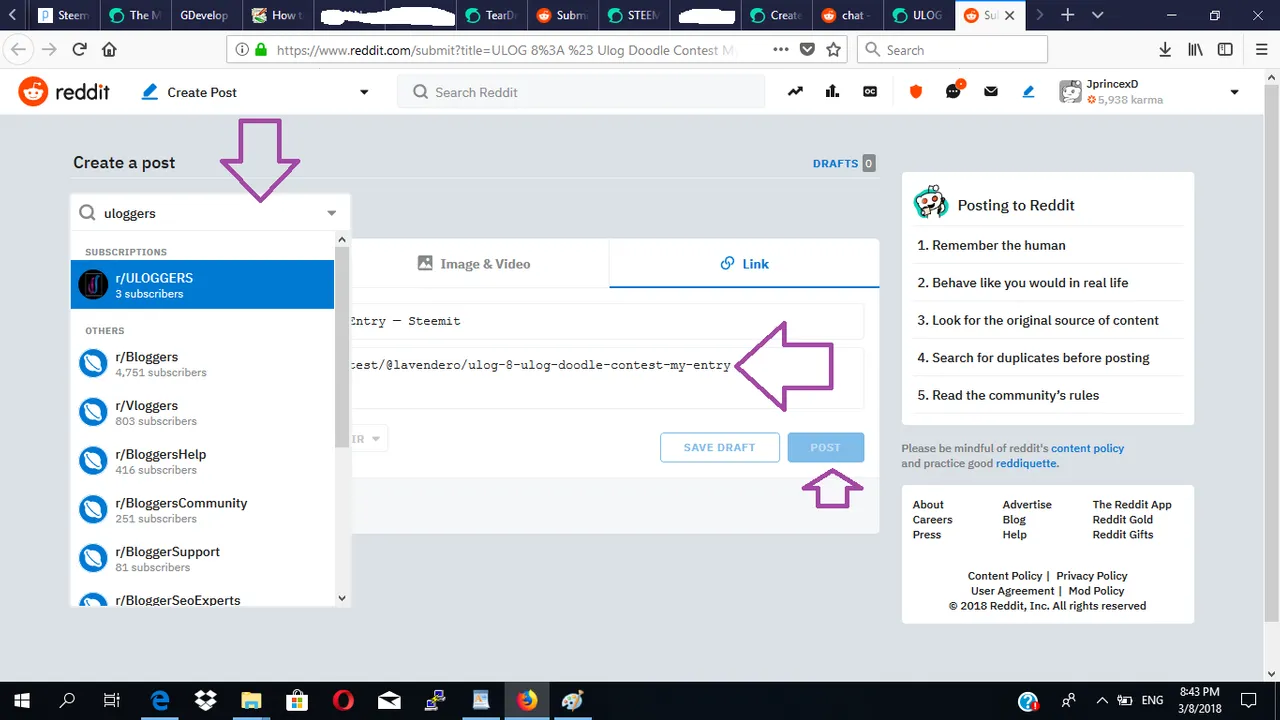This screenshot has width=1280, height=720.
Task: Select r/BloggersCommunity from the list
Action: 202,510
